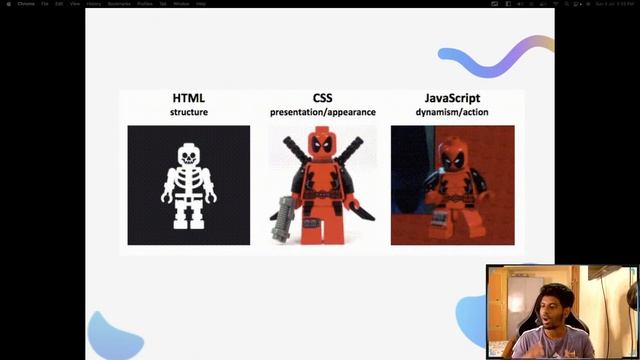
Task: Open the Window menu
Action: click(x=181, y=4)
